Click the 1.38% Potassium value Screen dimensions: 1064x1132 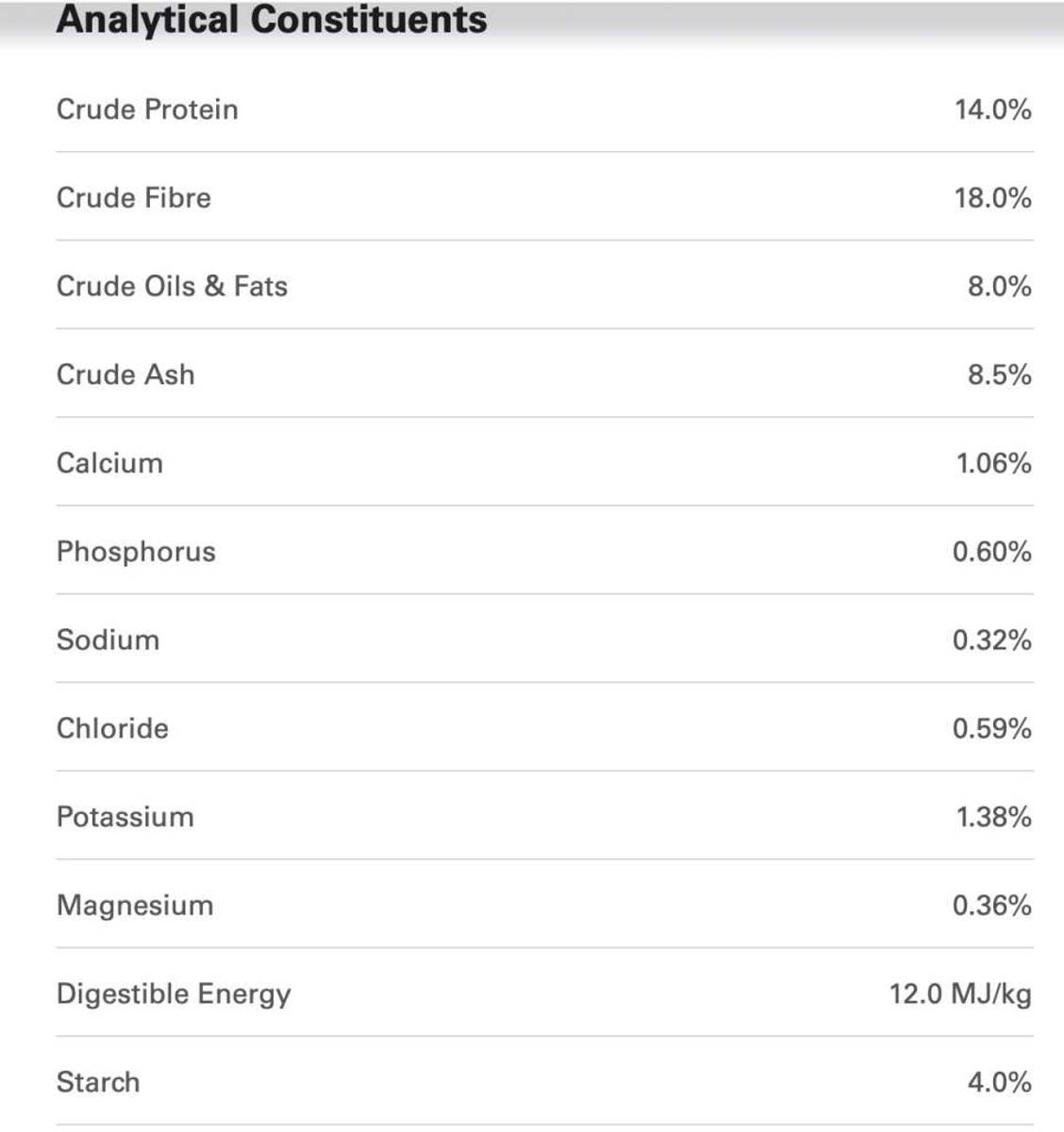[993, 817]
